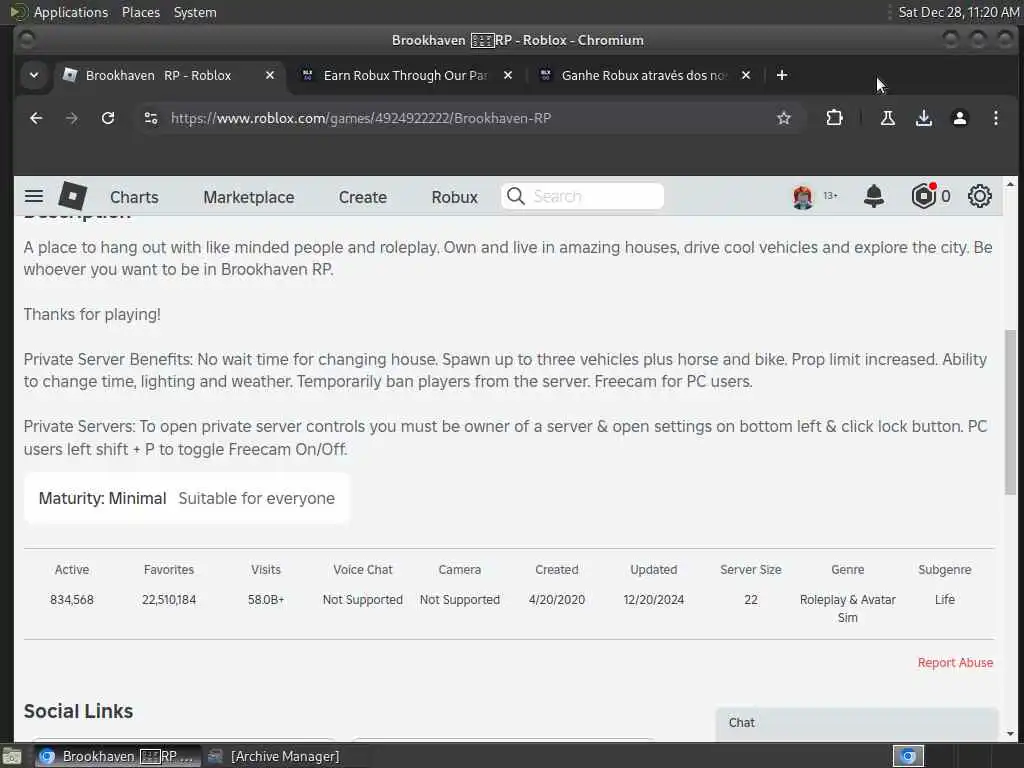This screenshot has height=768, width=1024.
Task: Close the Ganhe Robux tab
Action: (x=746, y=75)
